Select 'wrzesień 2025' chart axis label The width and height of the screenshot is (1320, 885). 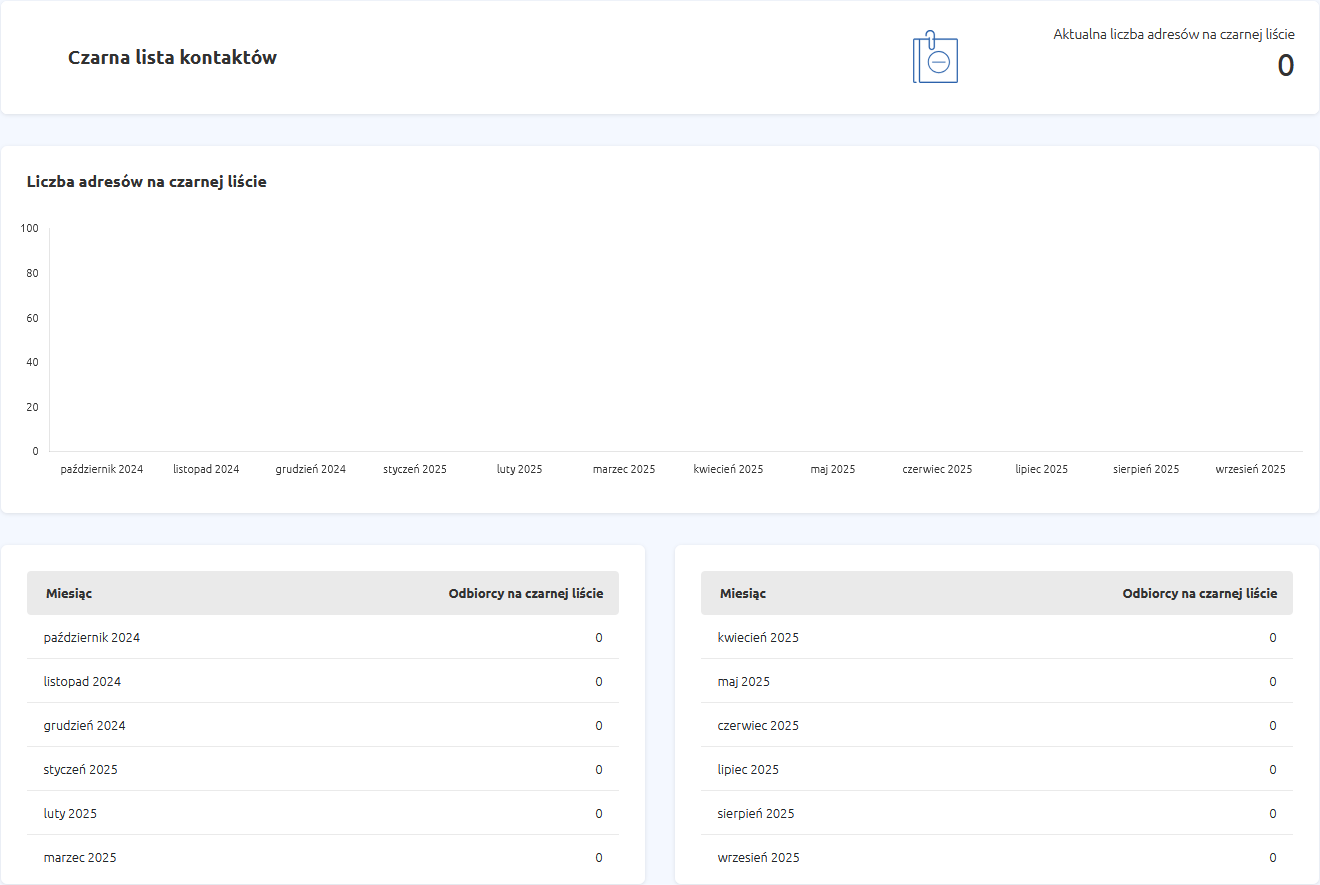pos(1250,469)
